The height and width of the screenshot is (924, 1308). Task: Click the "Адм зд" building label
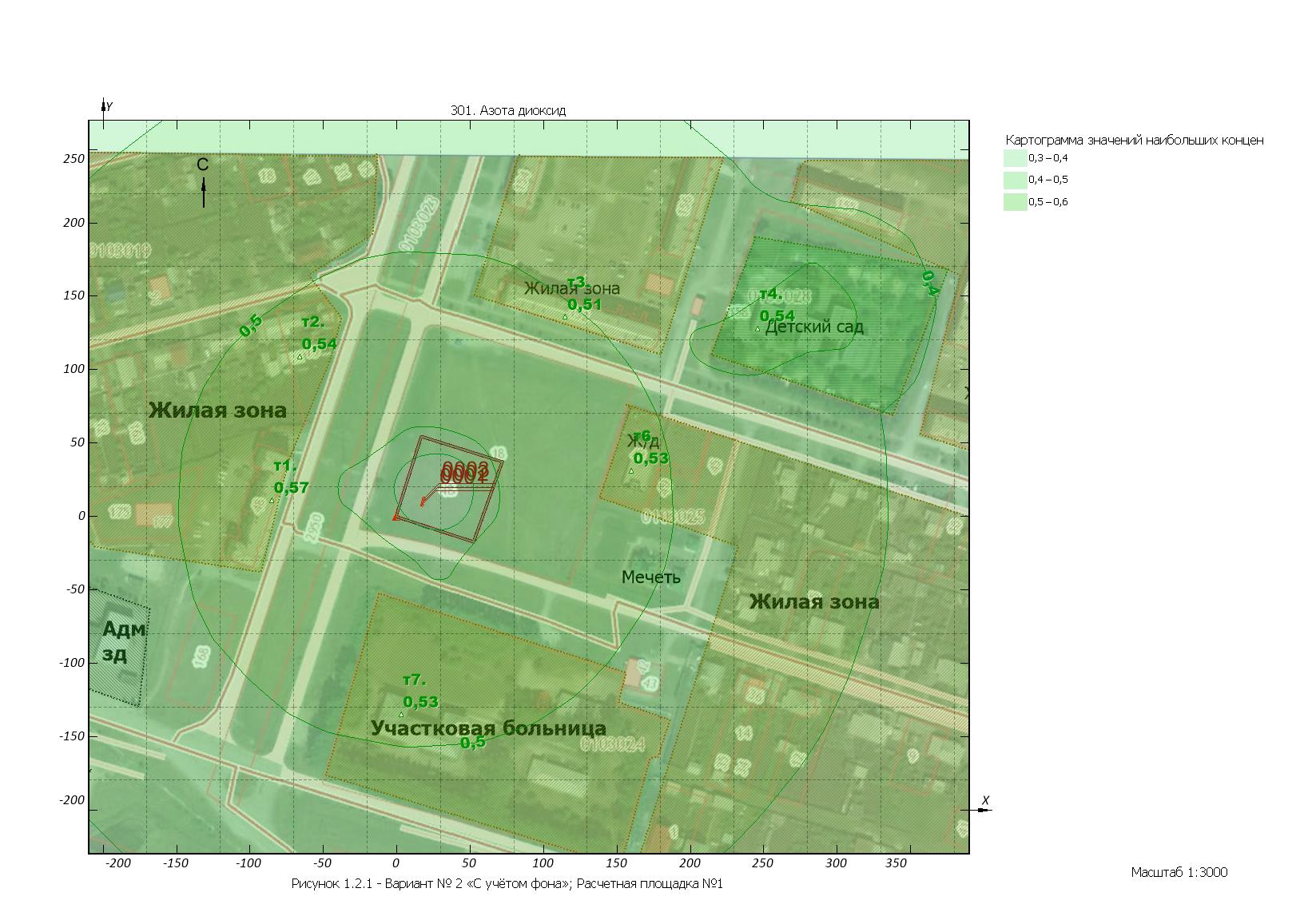click(x=124, y=642)
